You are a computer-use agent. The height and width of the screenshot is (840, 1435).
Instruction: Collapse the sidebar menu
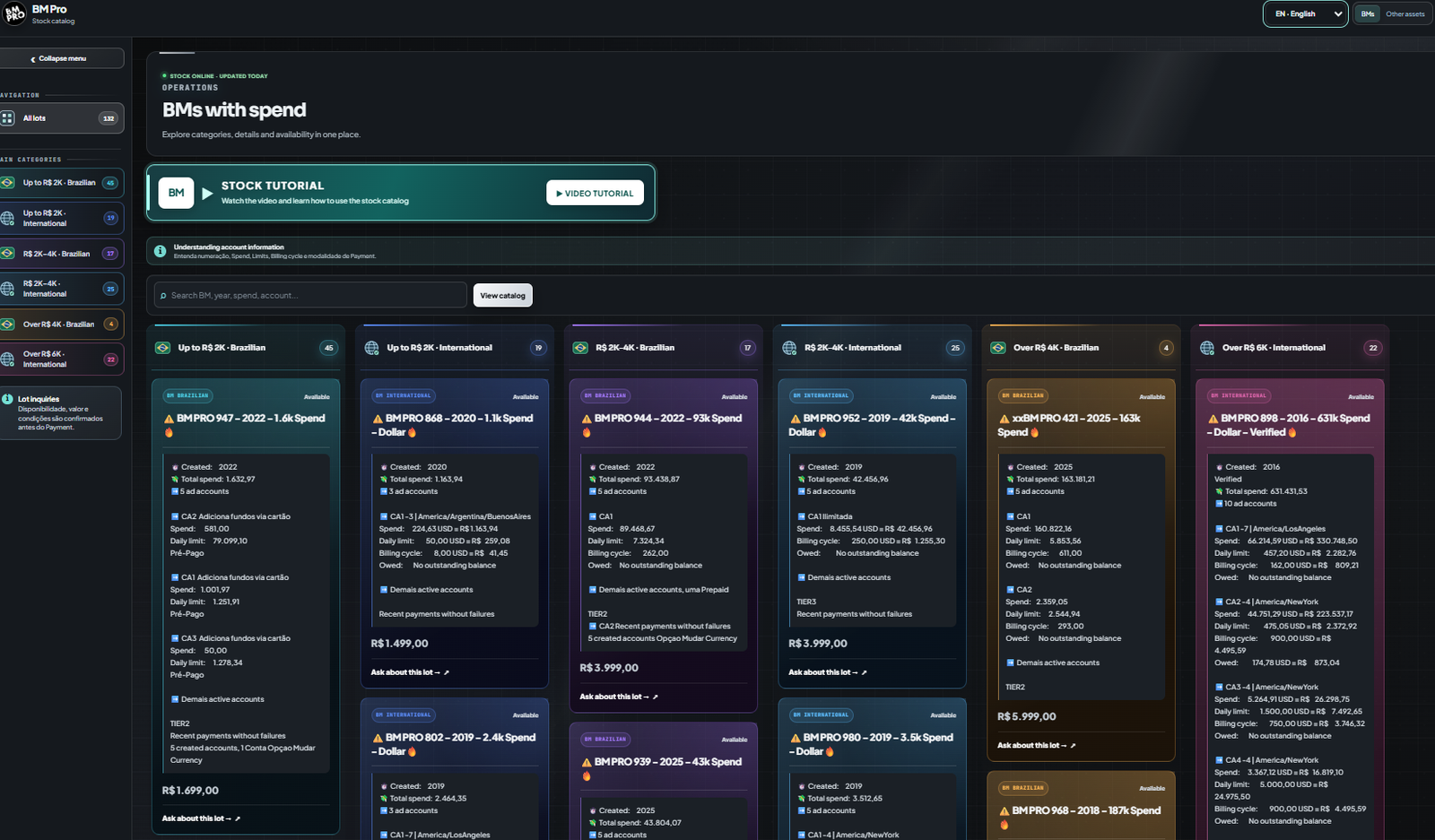(x=59, y=58)
